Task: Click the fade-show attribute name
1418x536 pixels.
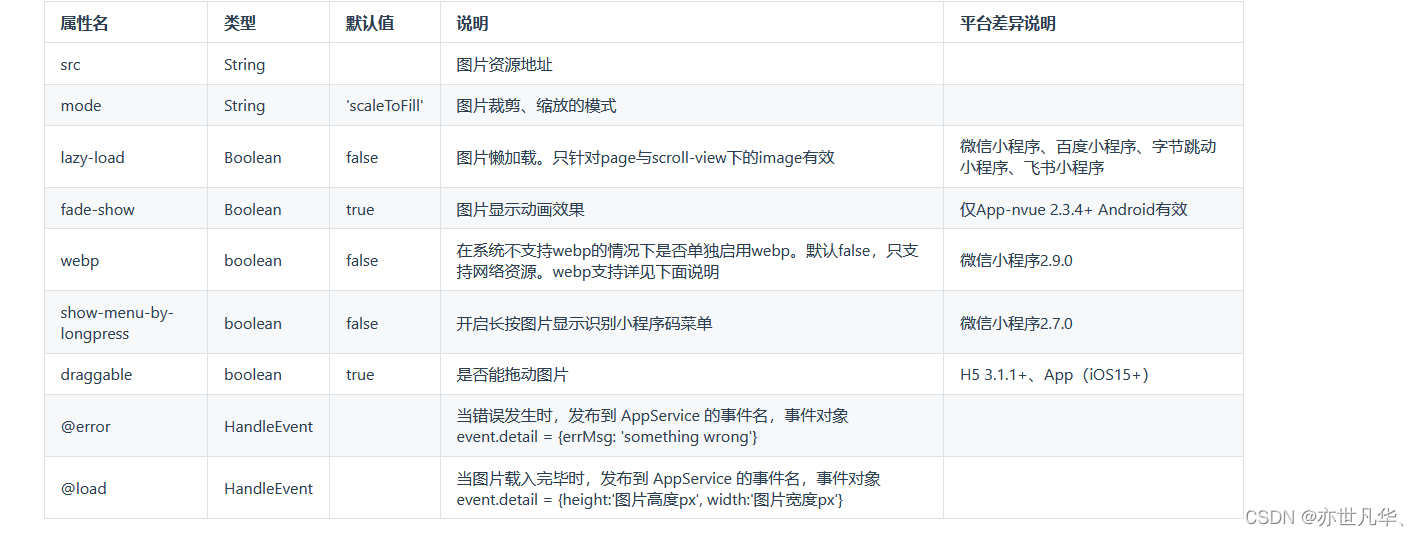Action: tap(97, 210)
